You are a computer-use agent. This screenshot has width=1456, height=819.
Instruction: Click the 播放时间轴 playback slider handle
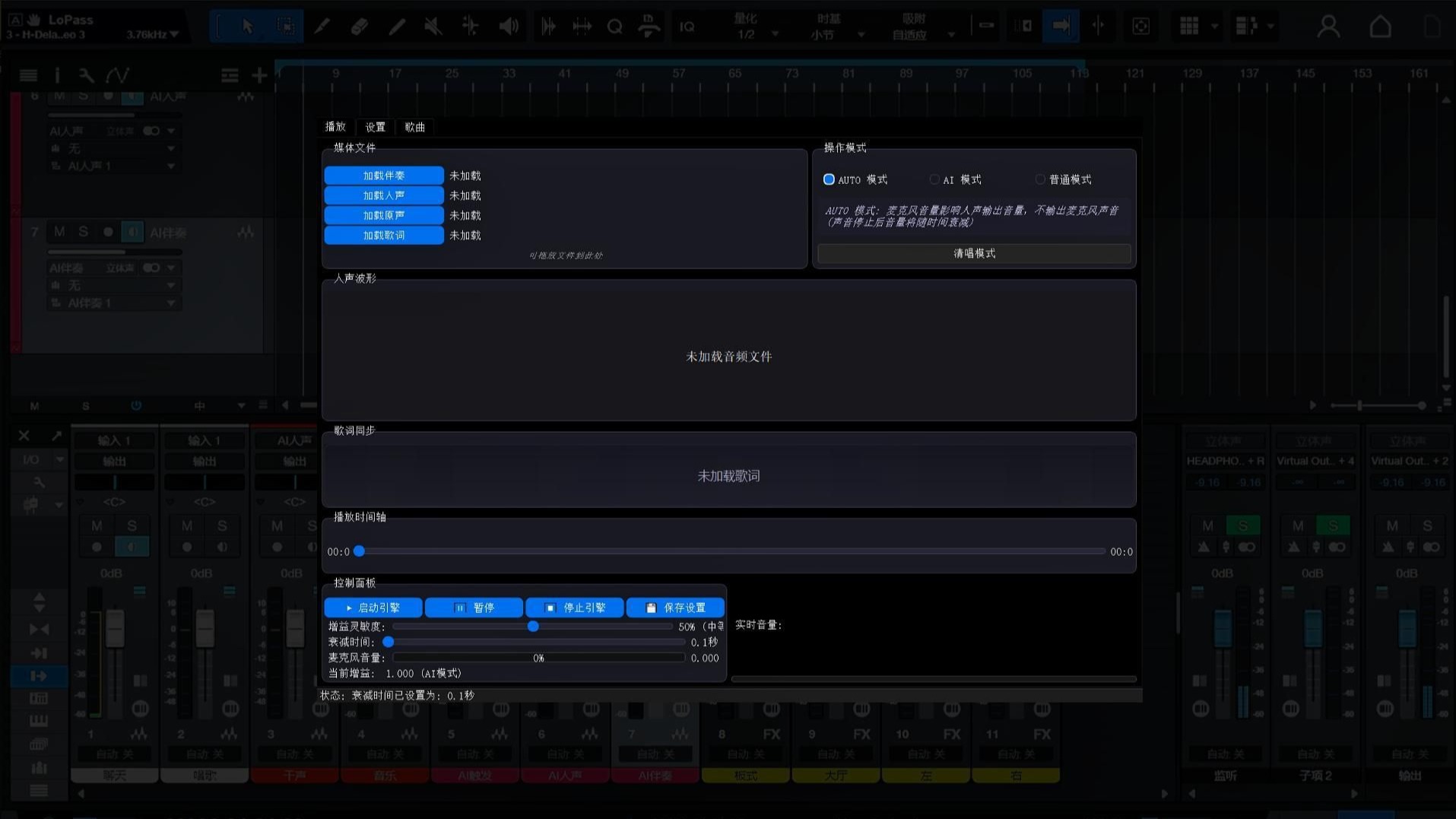pos(360,551)
